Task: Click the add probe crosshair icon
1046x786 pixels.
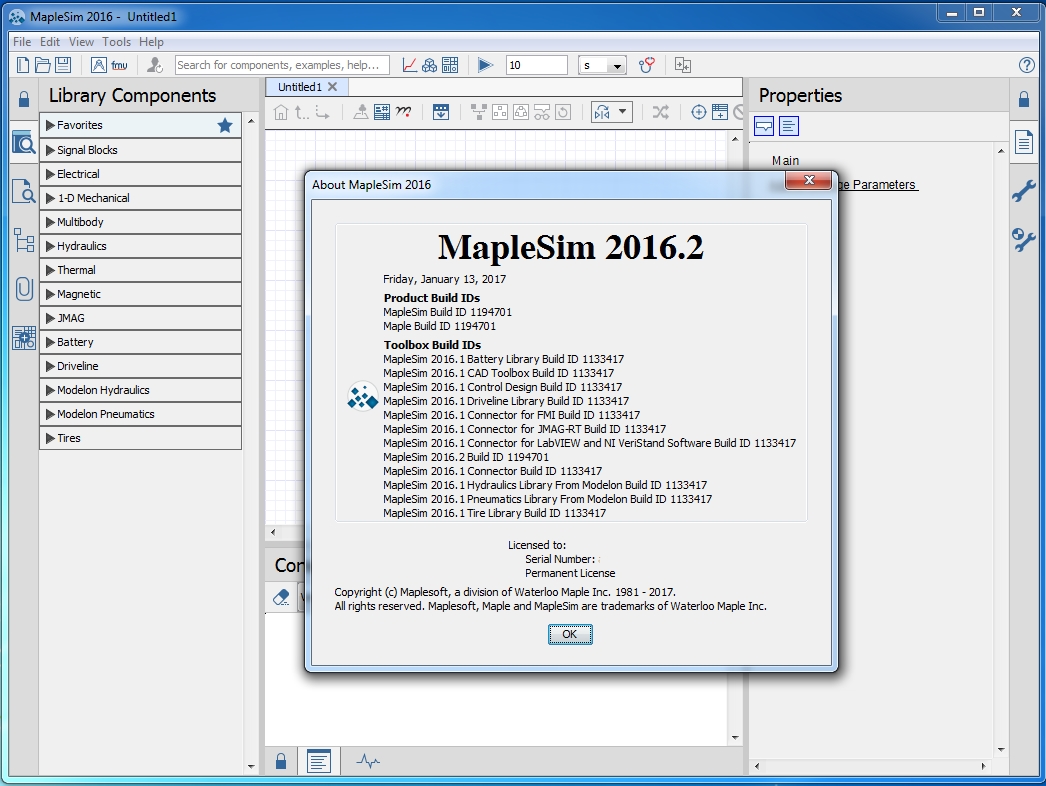Action: 698,112
